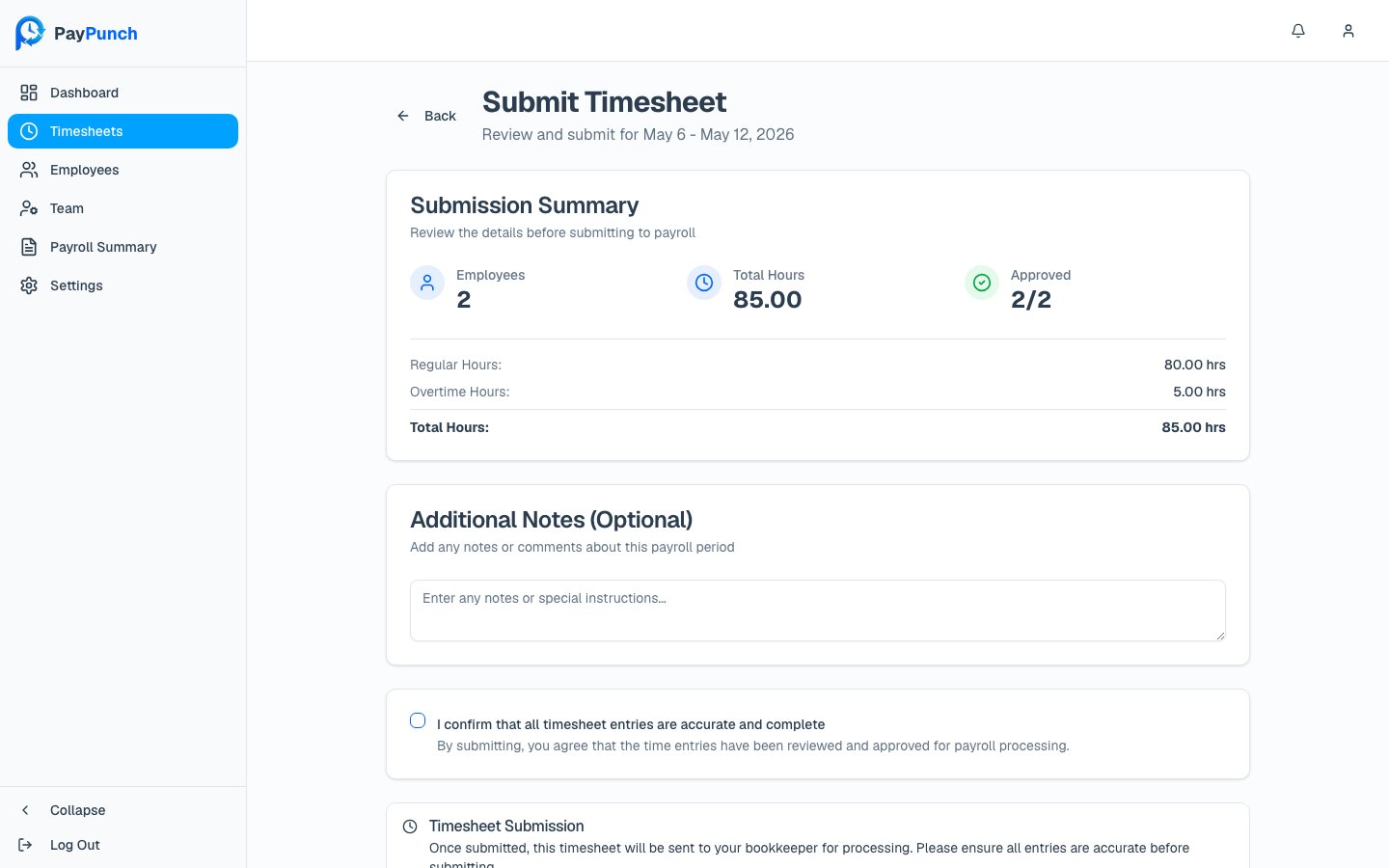
Task: Click the Log Out label
Action: tap(75, 845)
